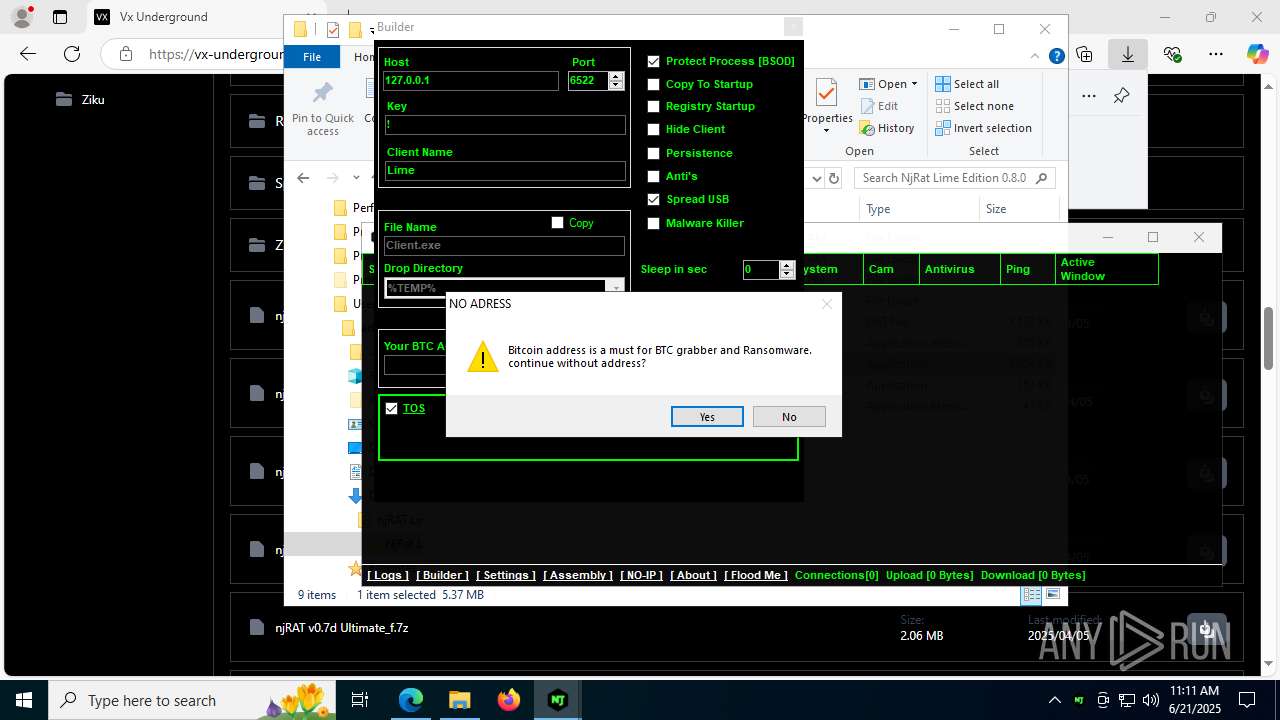1280x720 pixels.
Task: Check the Hide Client option
Action: (654, 129)
